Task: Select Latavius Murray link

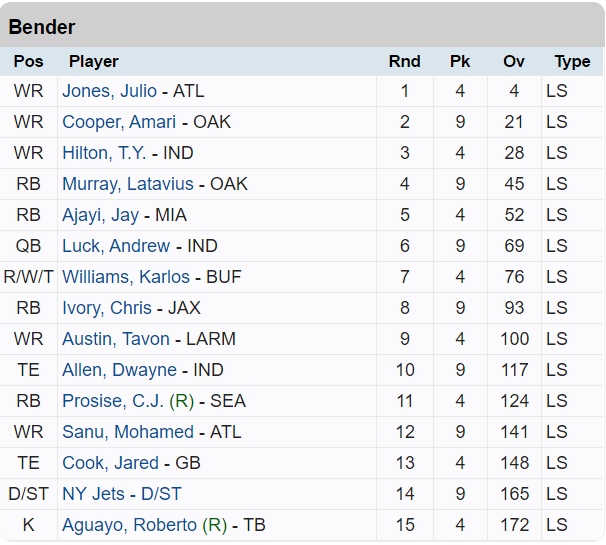Action: coord(129,184)
